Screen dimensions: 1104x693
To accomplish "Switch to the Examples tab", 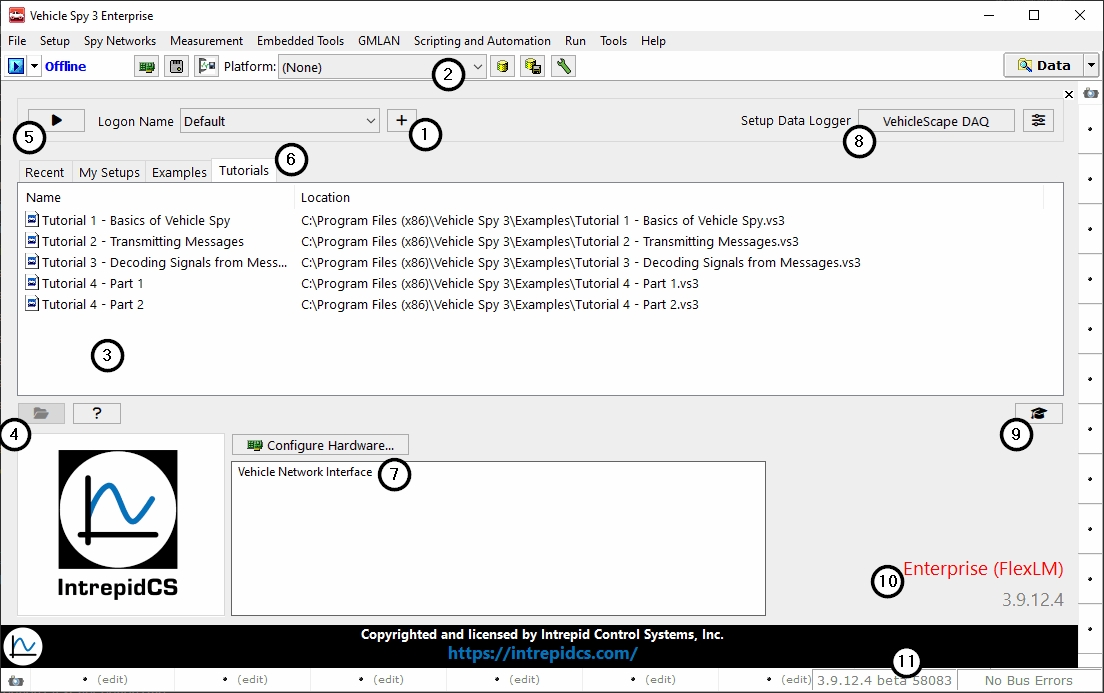I will coord(179,172).
